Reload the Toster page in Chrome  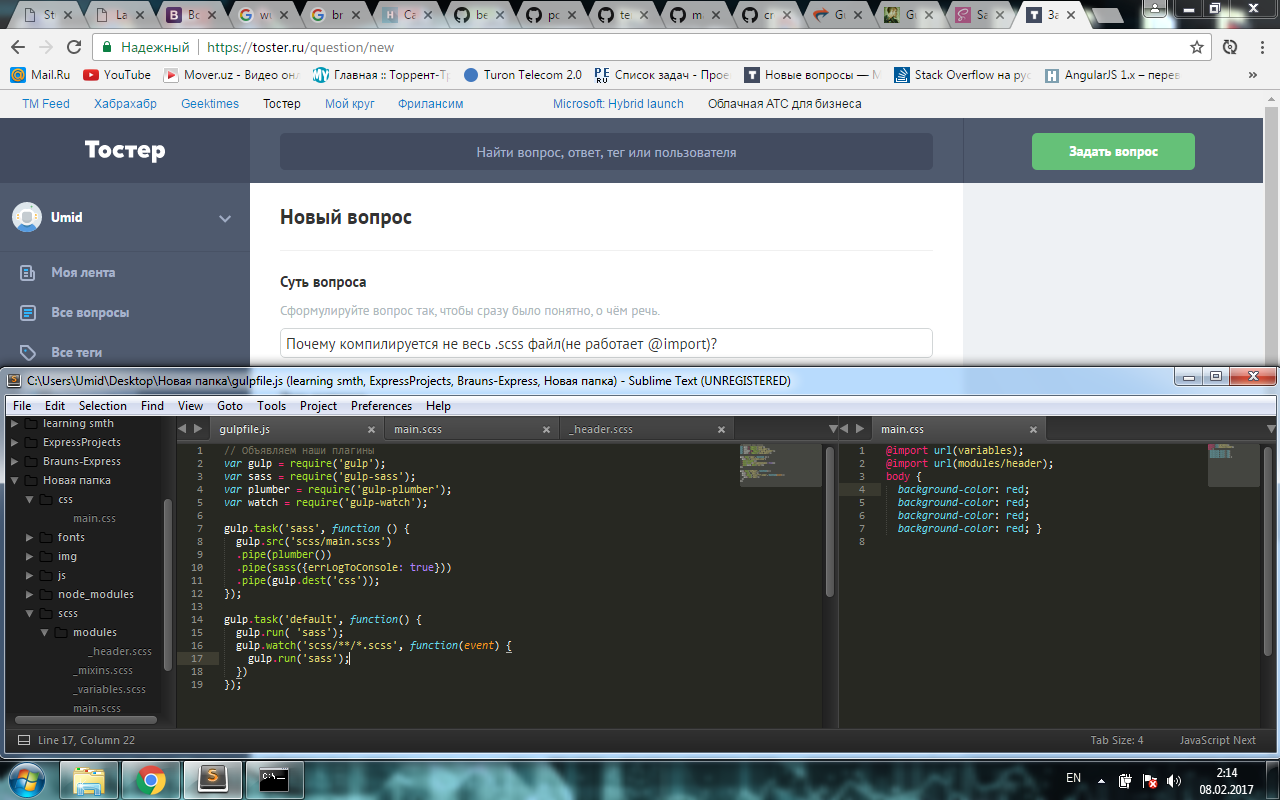pos(73,47)
